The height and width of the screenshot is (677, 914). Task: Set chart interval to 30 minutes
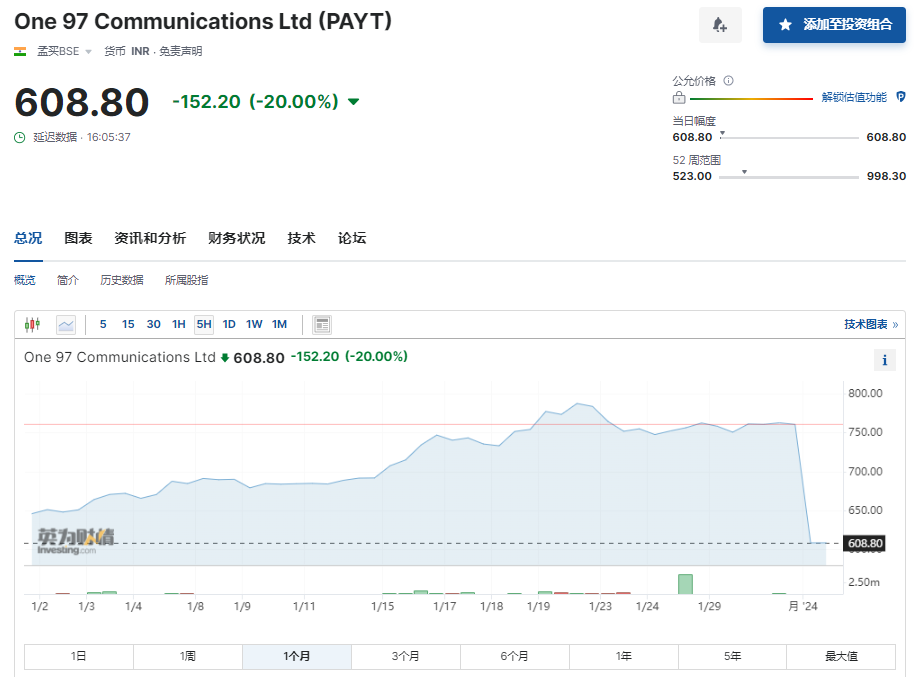pyautogui.click(x=153, y=324)
